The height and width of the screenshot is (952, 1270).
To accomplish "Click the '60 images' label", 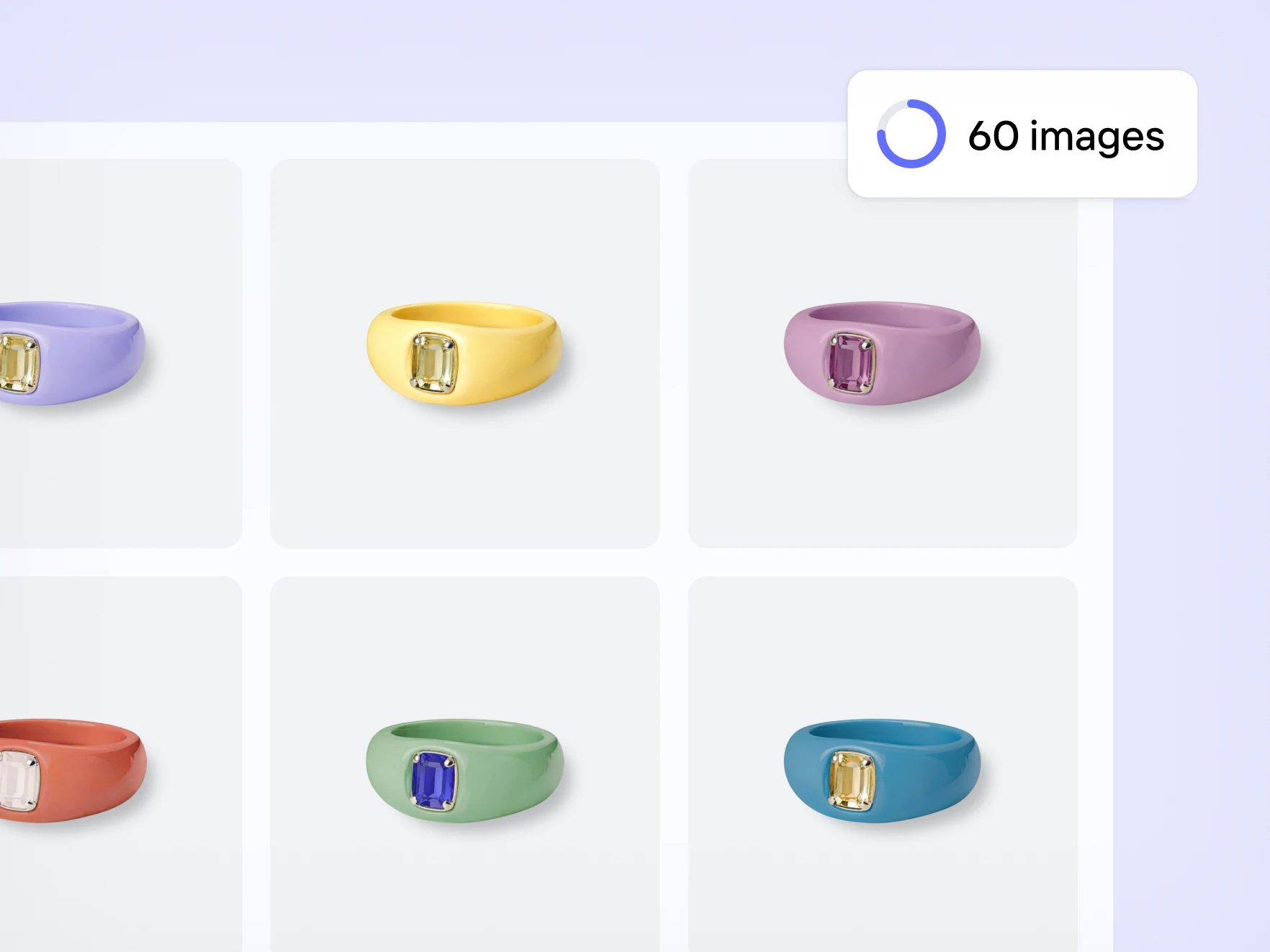I will click(x=1066, y=136).
